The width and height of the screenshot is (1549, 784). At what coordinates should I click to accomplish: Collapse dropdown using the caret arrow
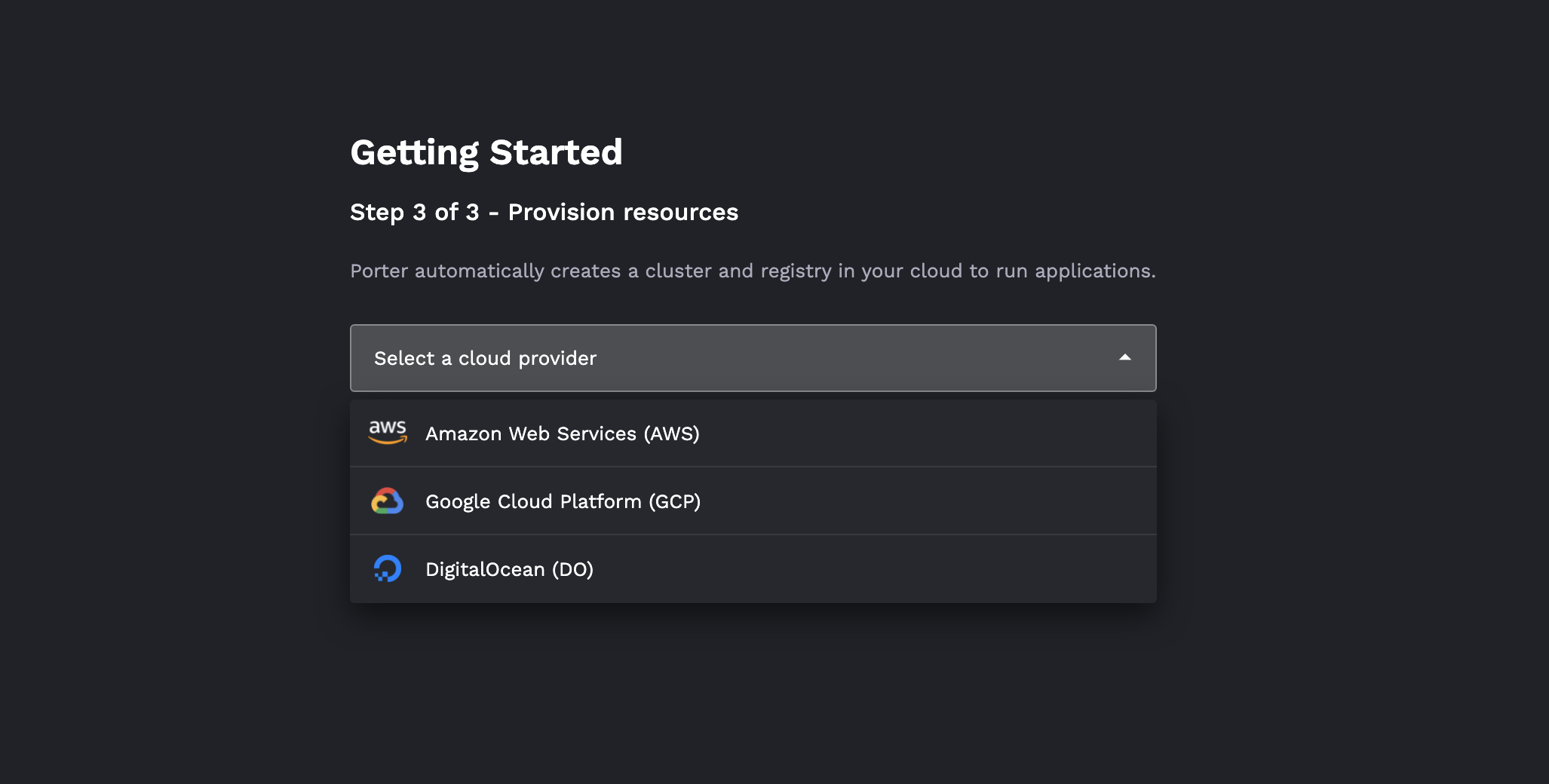(1125, 358)
